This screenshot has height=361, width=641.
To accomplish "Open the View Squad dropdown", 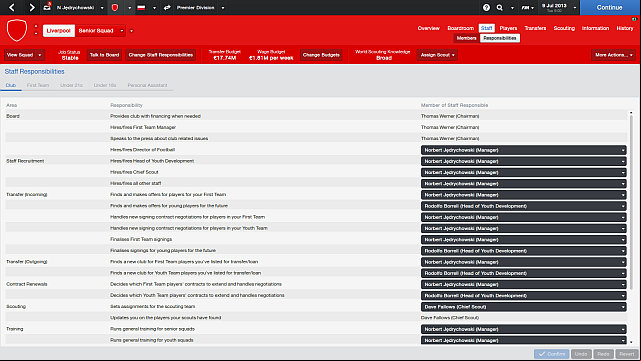I will (24, 55).
